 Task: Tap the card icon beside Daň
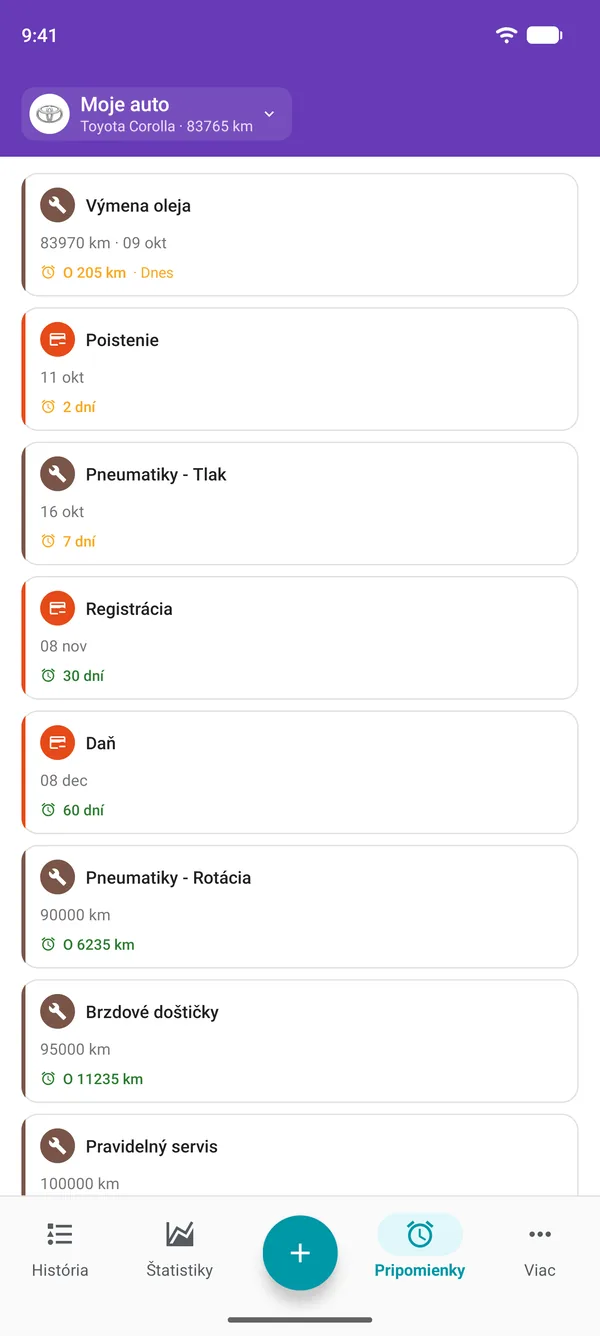pos(58,743)
